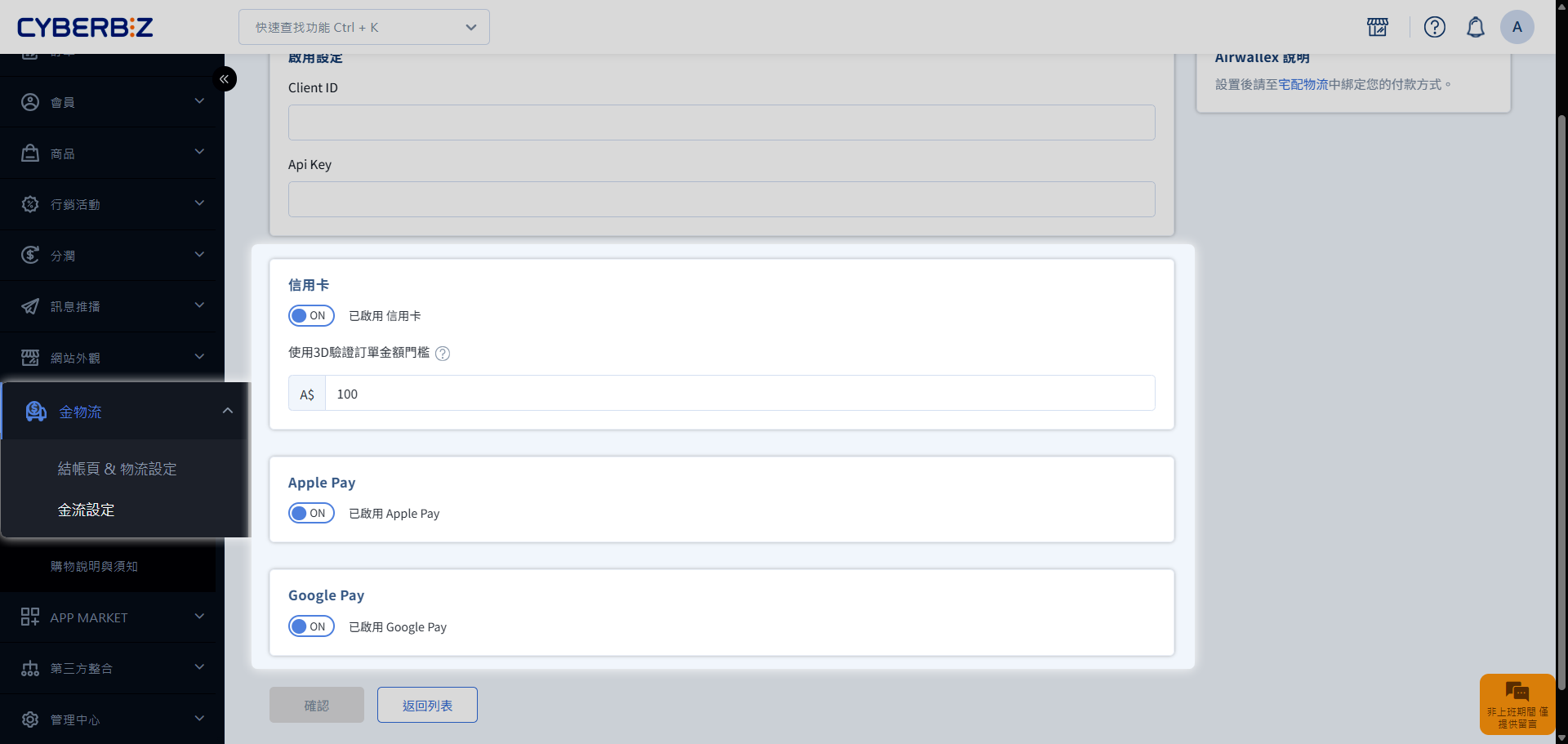1568x744 pixels.
Task: Collapse the sidebar with double-arrow icon
Action: tap(225, 79)
